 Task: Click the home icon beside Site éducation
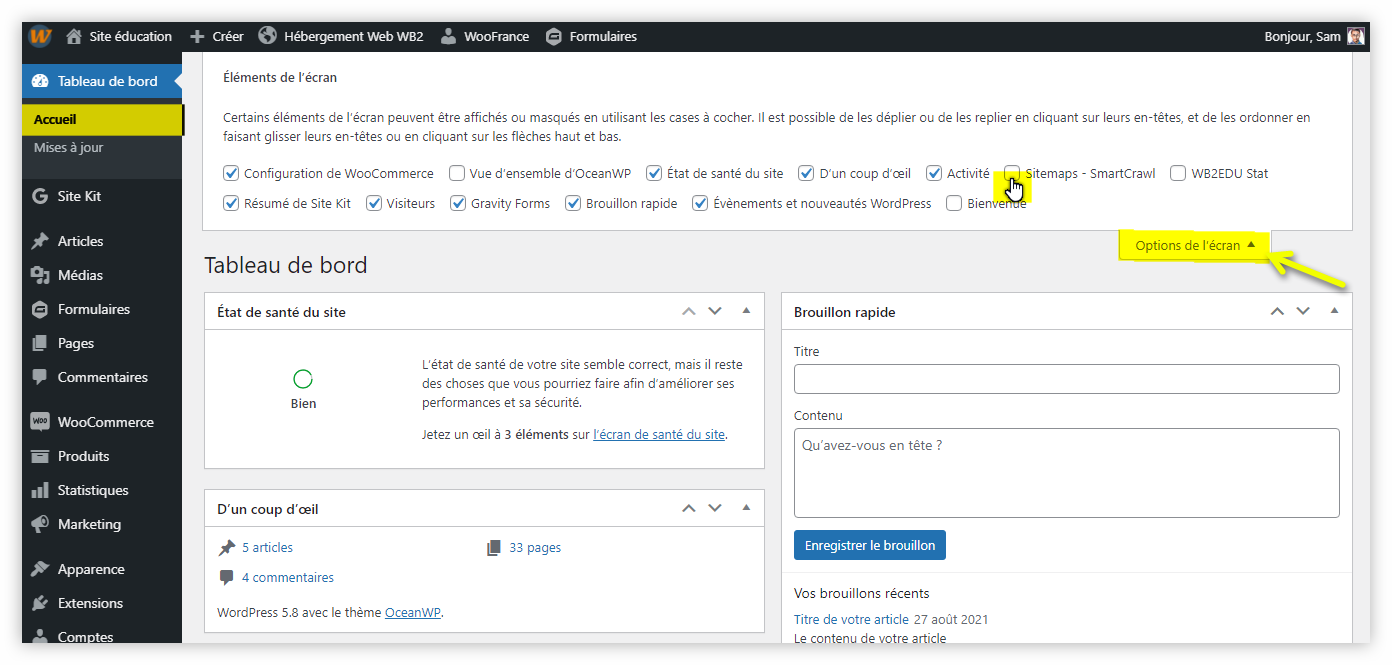pyautogui.click(x=74, y=36)
